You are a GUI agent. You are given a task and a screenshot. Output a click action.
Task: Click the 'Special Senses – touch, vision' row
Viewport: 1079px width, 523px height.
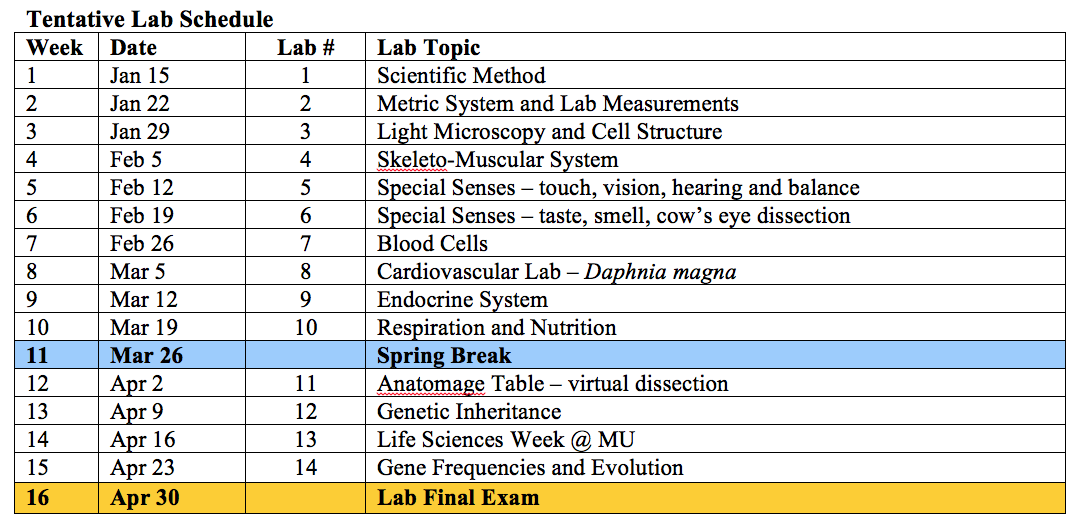540,187
